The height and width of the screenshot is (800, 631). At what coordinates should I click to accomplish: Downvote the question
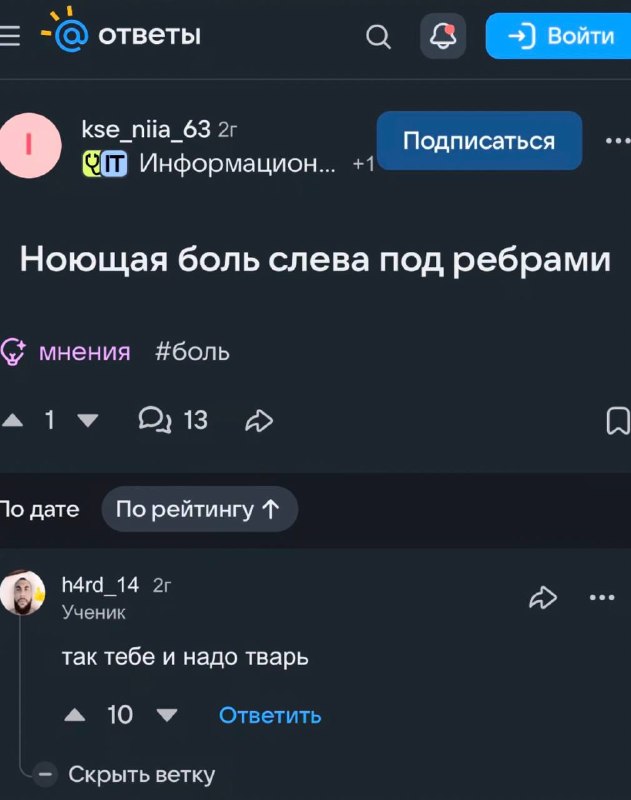click(x=88, y=420)
